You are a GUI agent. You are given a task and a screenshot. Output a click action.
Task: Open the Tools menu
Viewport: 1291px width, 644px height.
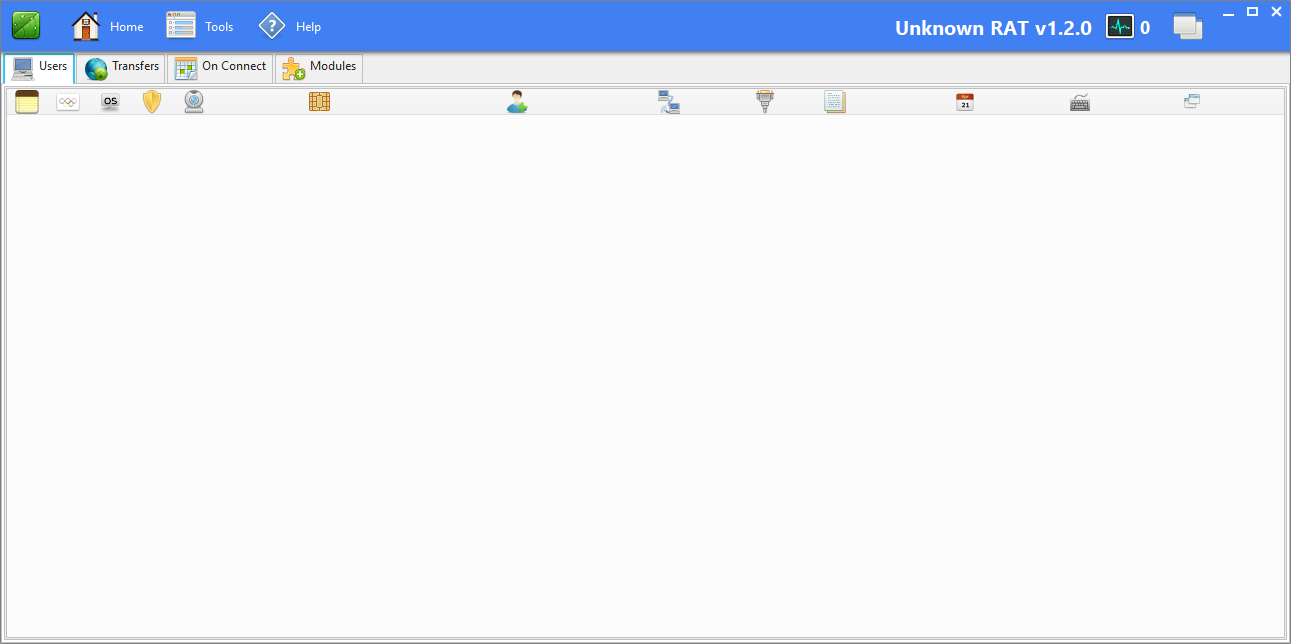coord(200,27)
